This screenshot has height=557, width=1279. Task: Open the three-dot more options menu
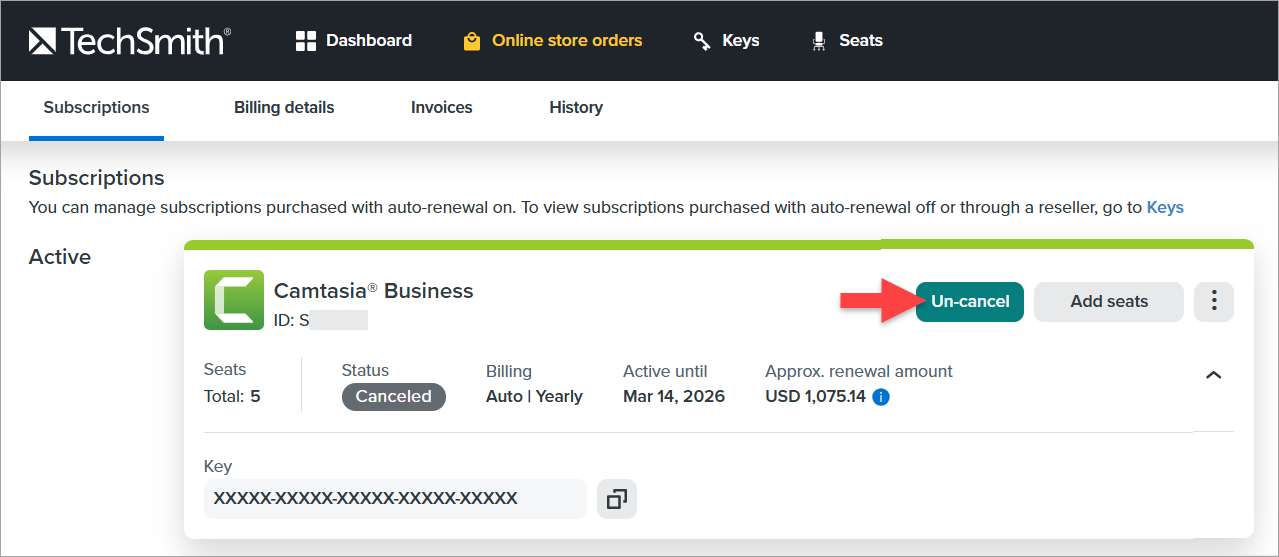[1214, 301]
